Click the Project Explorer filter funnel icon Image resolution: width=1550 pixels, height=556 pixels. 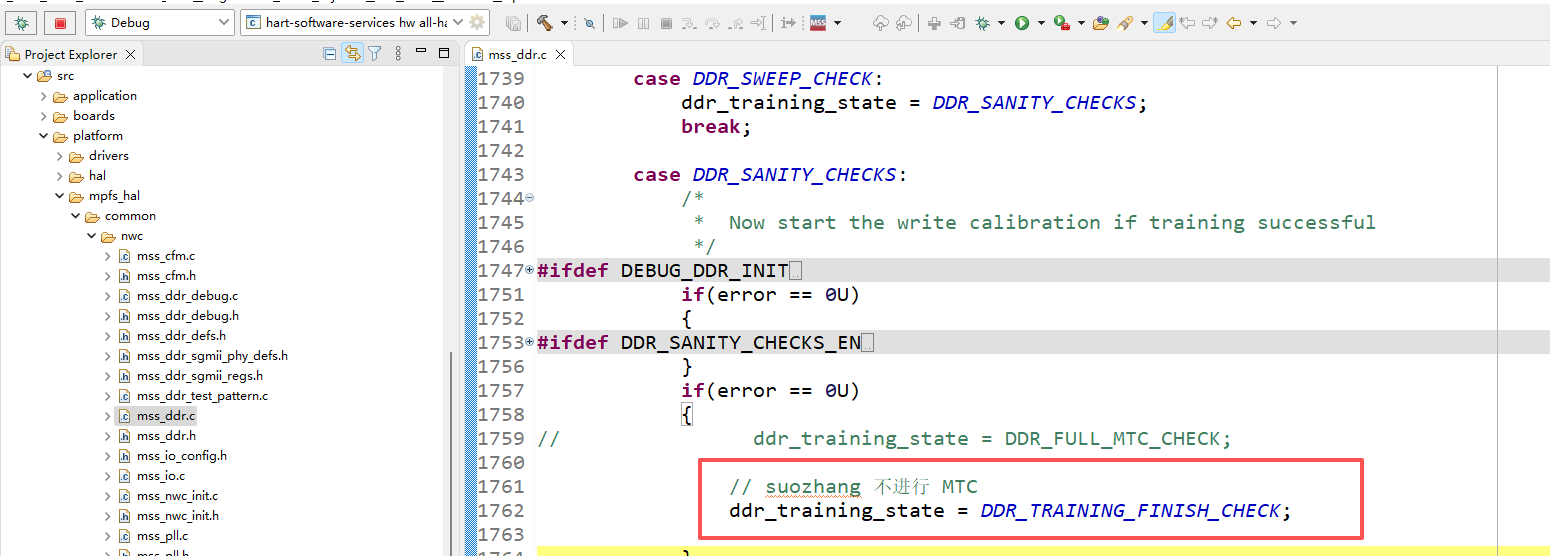[374, 54]
